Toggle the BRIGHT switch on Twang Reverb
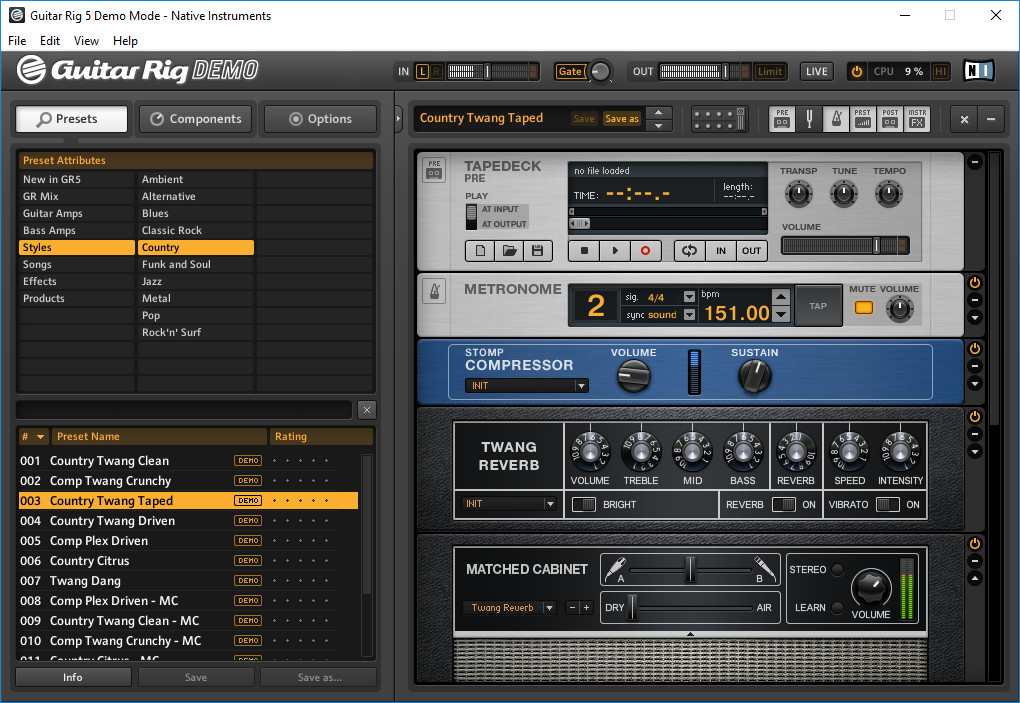 click(584, 505)
